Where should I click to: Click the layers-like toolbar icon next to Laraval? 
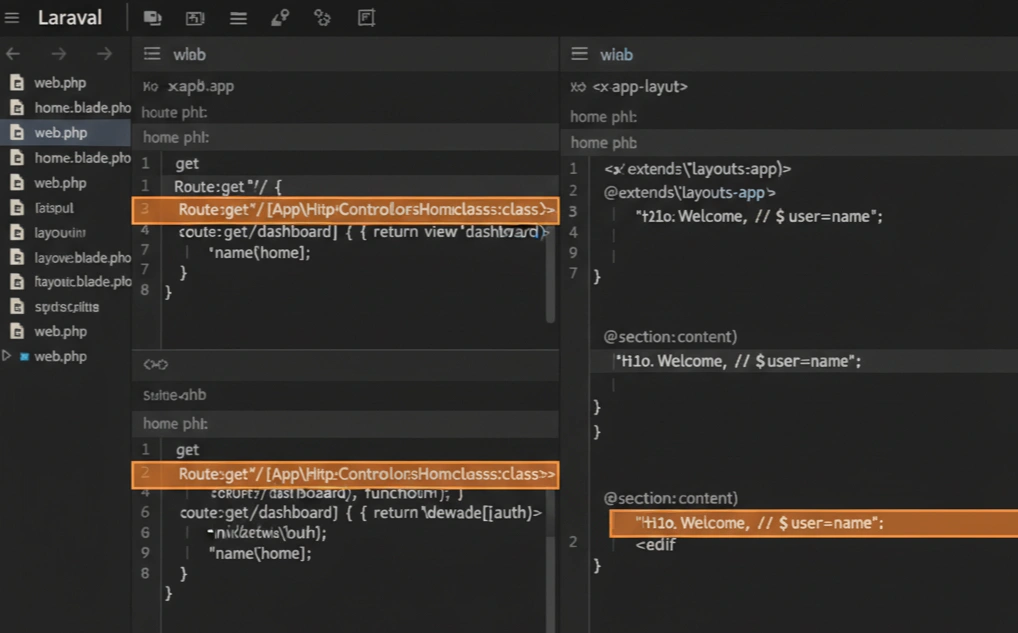152,17
